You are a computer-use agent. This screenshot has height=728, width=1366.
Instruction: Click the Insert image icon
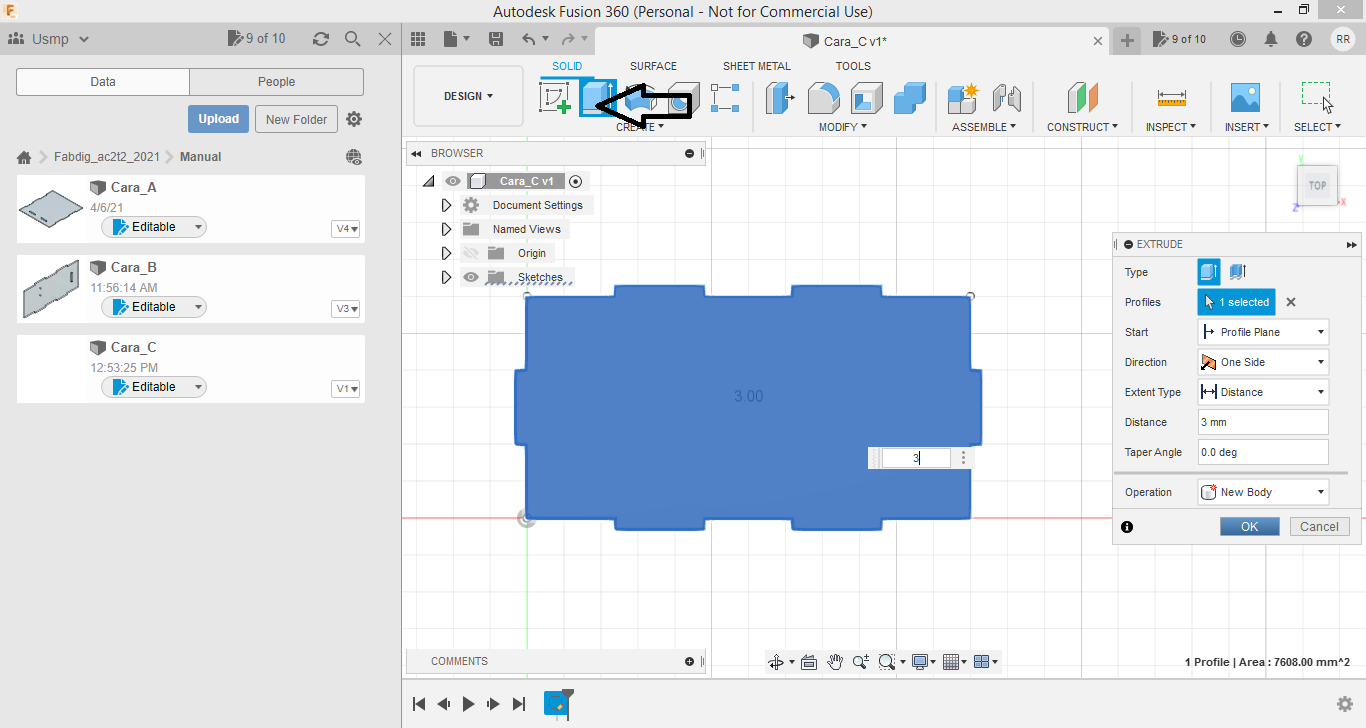click(x=1245, y=97)
